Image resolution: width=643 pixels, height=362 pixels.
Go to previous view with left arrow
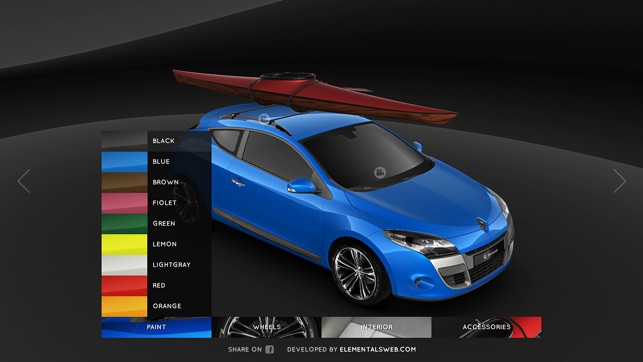point(24,181)
